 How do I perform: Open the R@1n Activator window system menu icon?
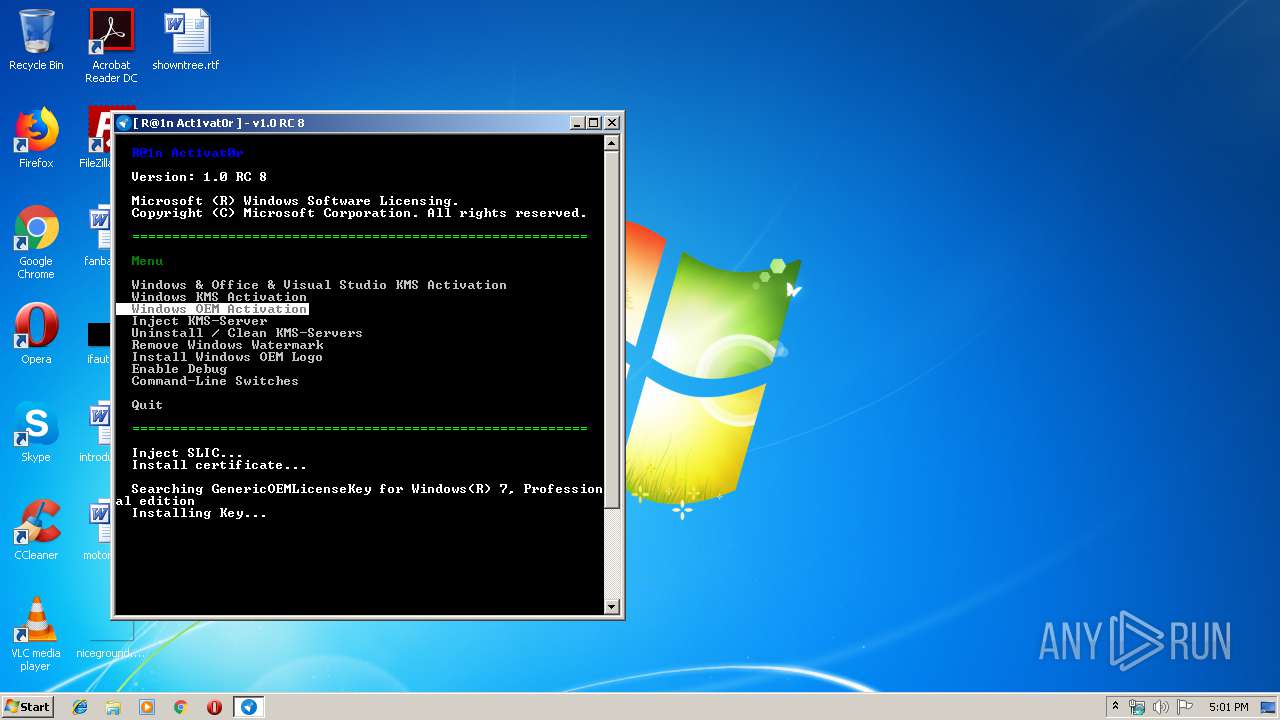124,123
